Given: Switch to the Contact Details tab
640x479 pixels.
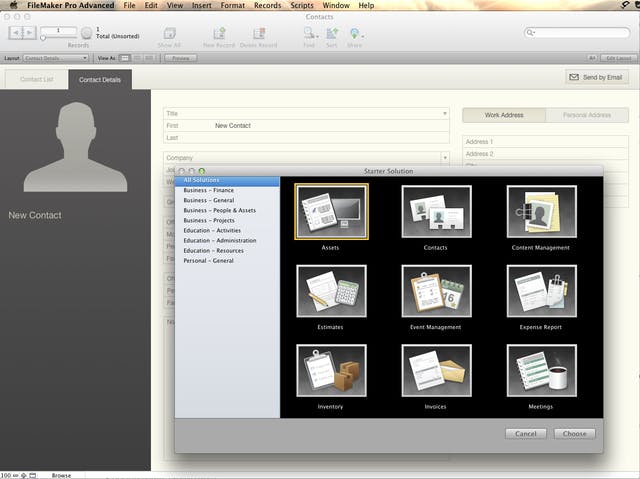Looking at the screenshot, I should click(100, 80).
